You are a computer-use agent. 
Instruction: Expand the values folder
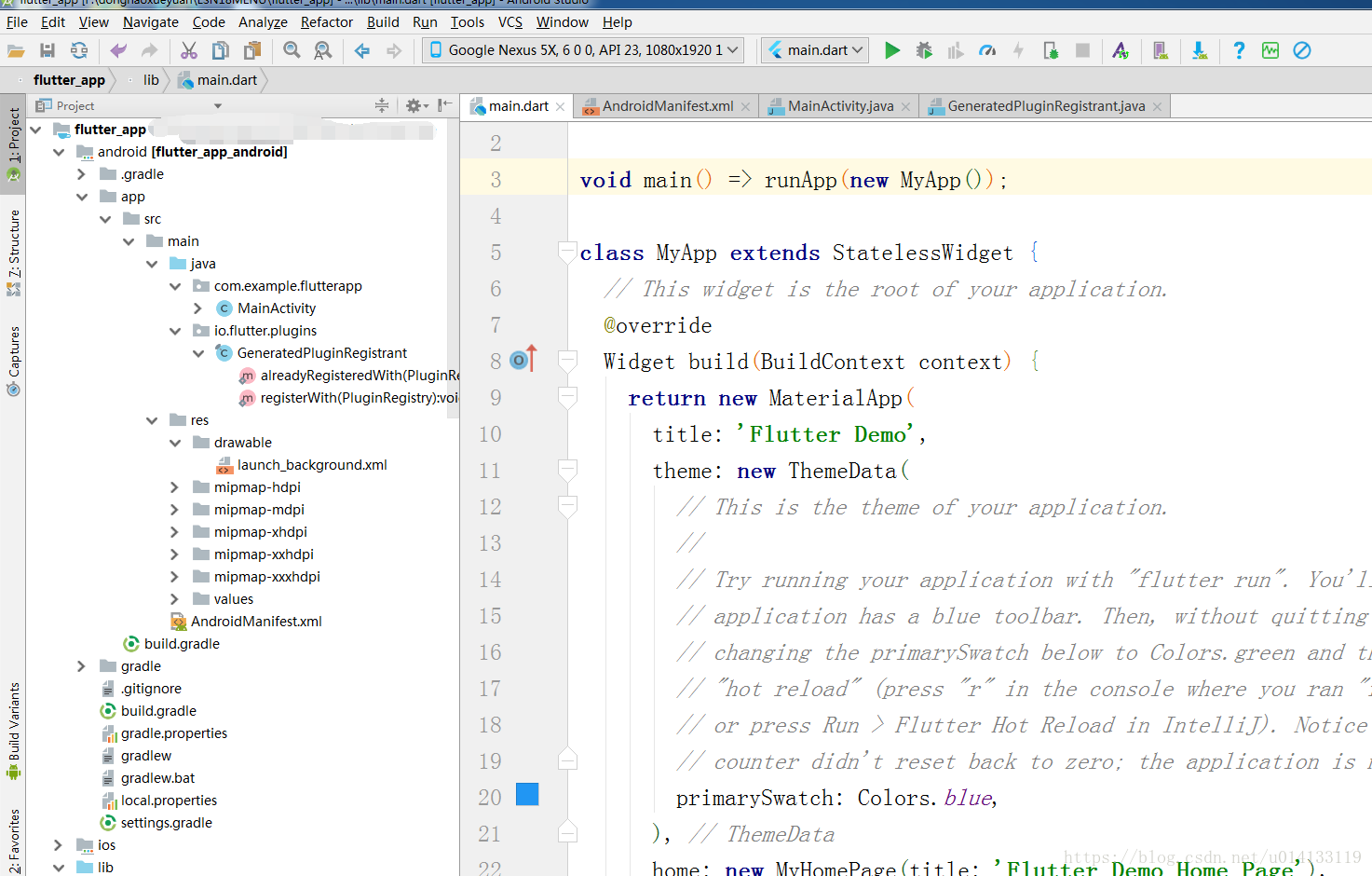(174, 599)
